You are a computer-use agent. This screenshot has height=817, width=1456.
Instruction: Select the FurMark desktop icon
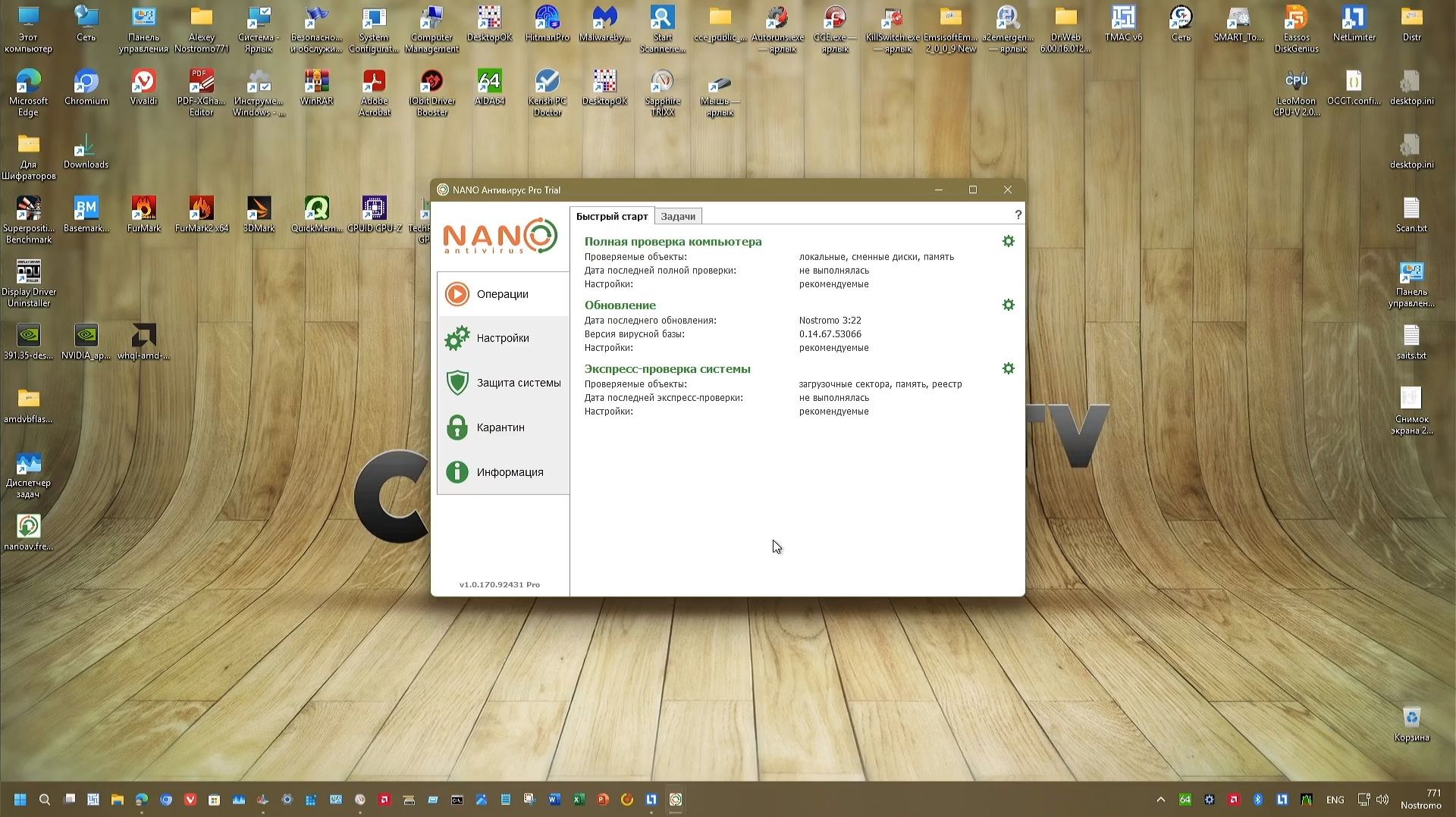[x=143, y=214]
